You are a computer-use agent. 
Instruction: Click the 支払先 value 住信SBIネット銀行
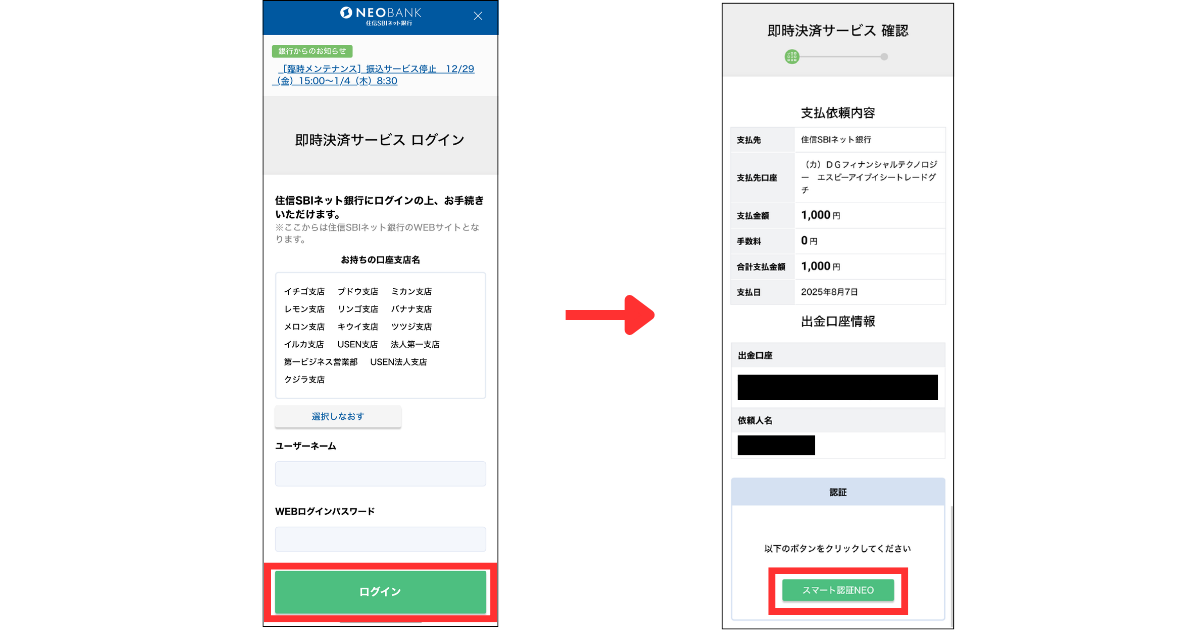[x=836, y=140]
